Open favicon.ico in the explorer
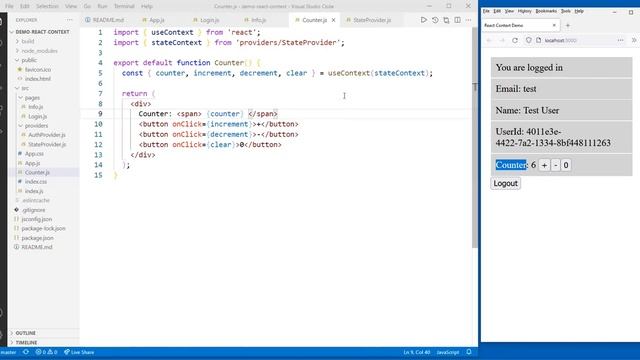The height and width of the screenshot is (360, 640). click(38, 69)
